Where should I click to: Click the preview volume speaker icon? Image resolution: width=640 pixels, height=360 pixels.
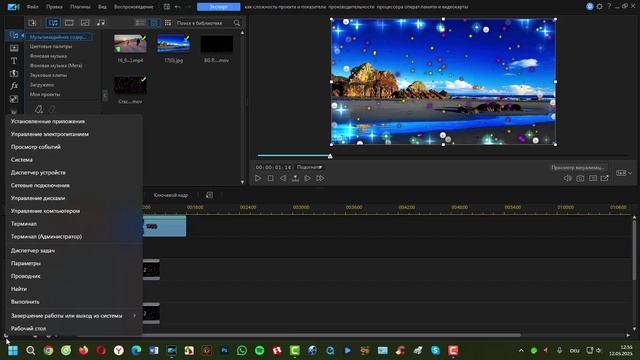[567, 178]
